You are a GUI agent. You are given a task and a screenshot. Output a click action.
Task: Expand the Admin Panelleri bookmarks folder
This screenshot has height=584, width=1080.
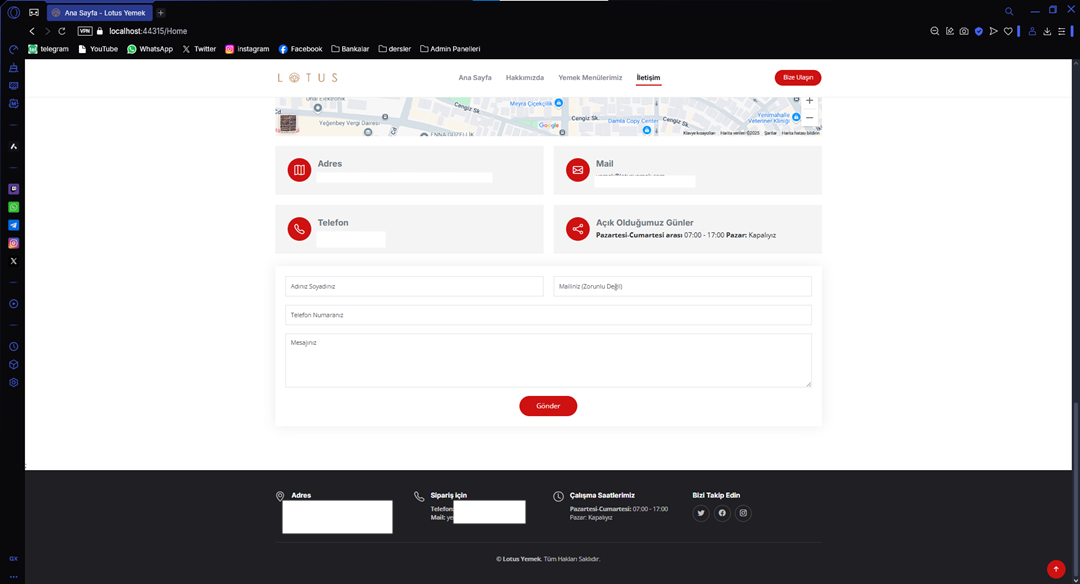[x=449, y=49]
